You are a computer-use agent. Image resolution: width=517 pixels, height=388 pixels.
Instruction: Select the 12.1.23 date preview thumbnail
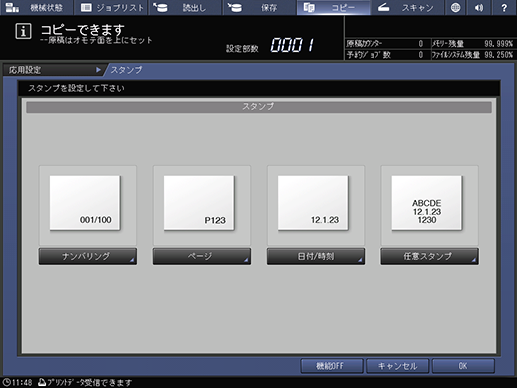[x=313, y=203]
